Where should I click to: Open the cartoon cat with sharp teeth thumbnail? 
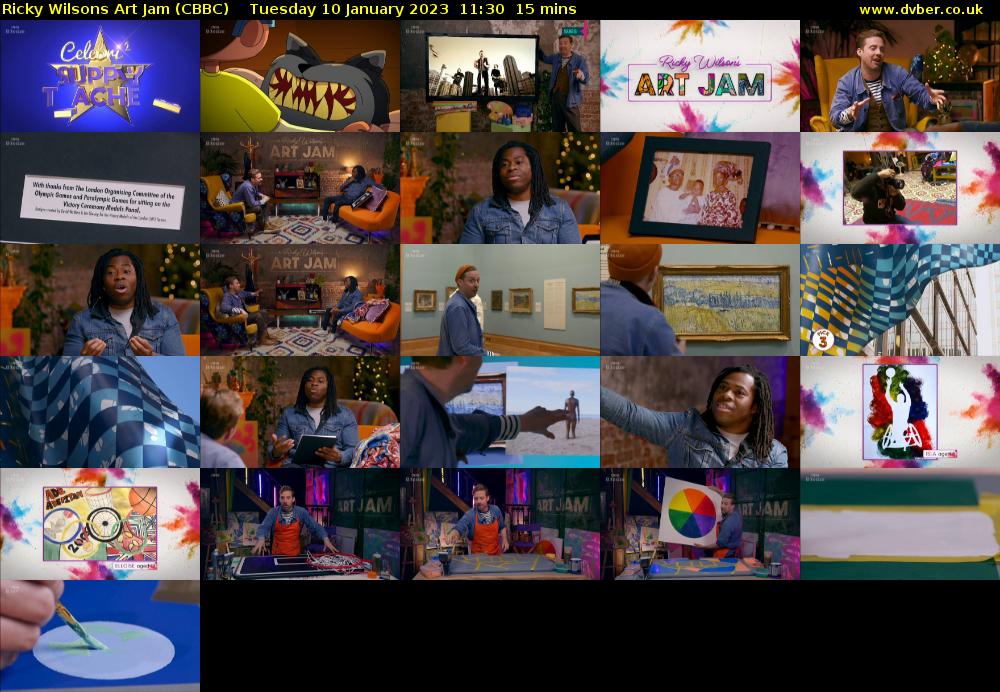point(300,76)
